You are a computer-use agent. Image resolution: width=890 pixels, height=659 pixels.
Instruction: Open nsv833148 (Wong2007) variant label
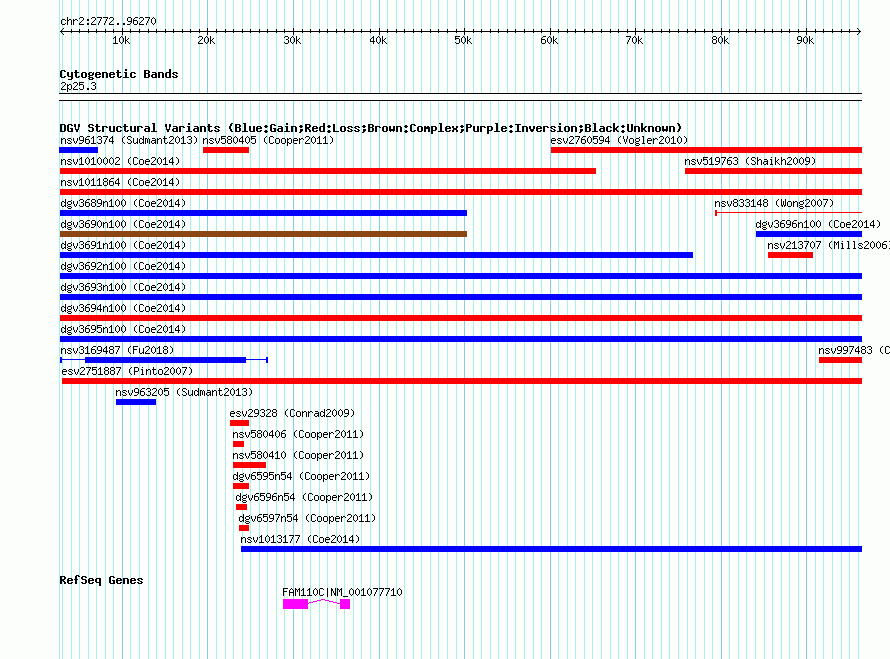(774, 203)
